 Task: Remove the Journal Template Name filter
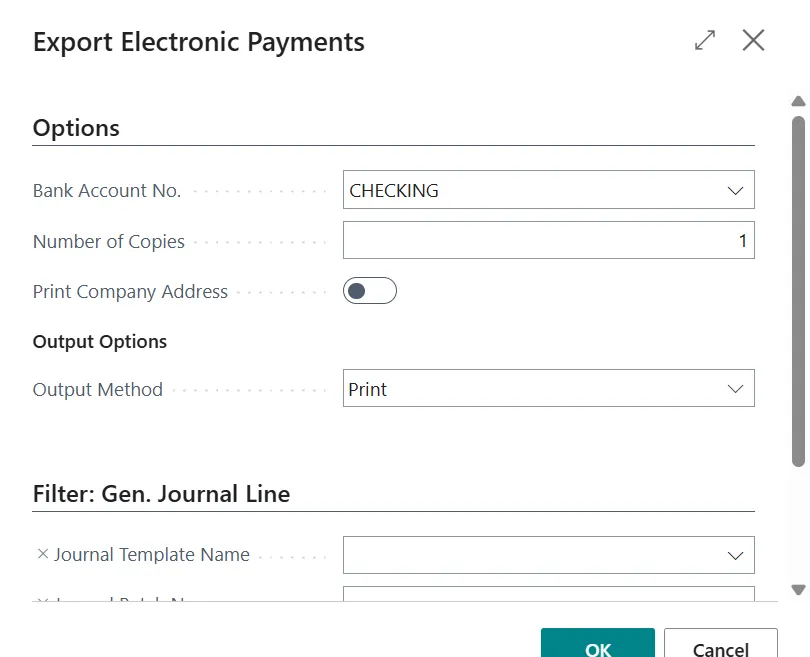[42, 554]
